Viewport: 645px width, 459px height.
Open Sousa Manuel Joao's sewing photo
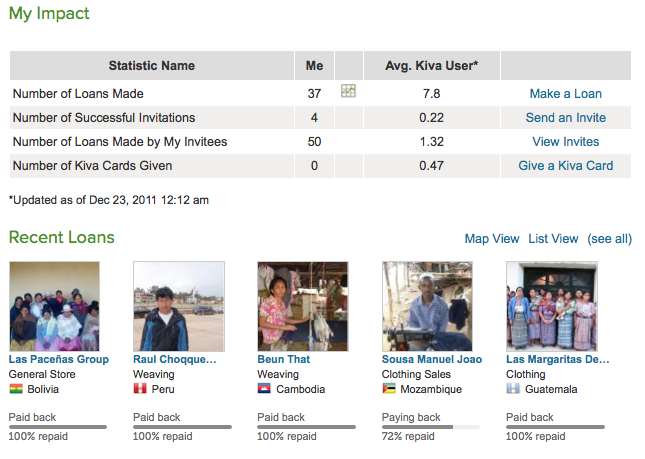tap(427, 306)
